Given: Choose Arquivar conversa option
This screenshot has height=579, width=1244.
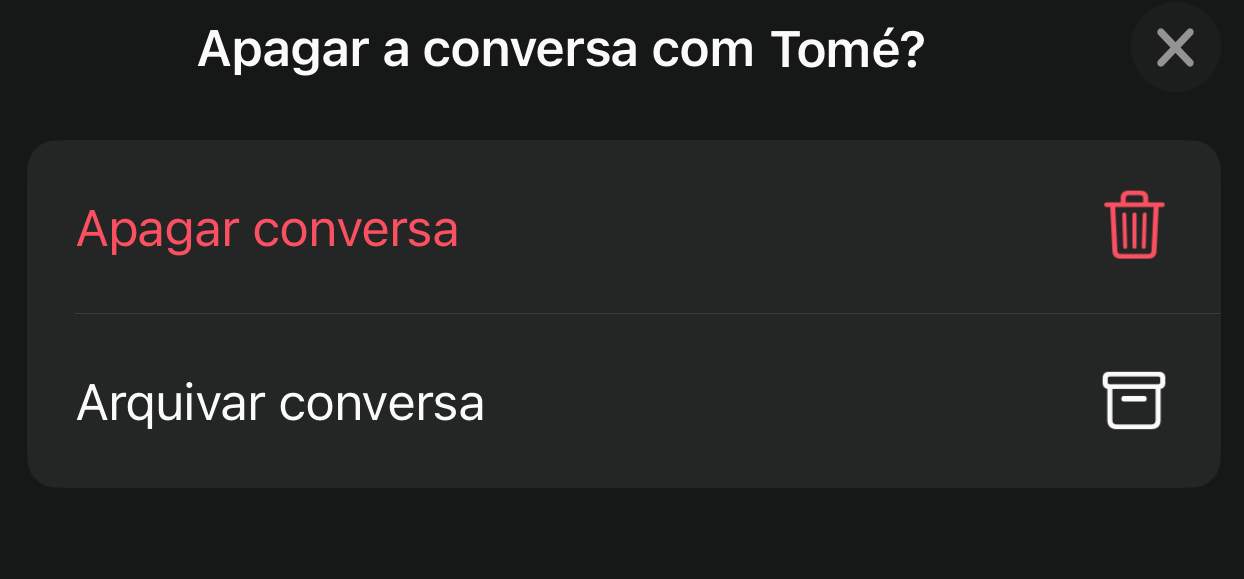Looking at the screenshot, I should tap(624, 401).
